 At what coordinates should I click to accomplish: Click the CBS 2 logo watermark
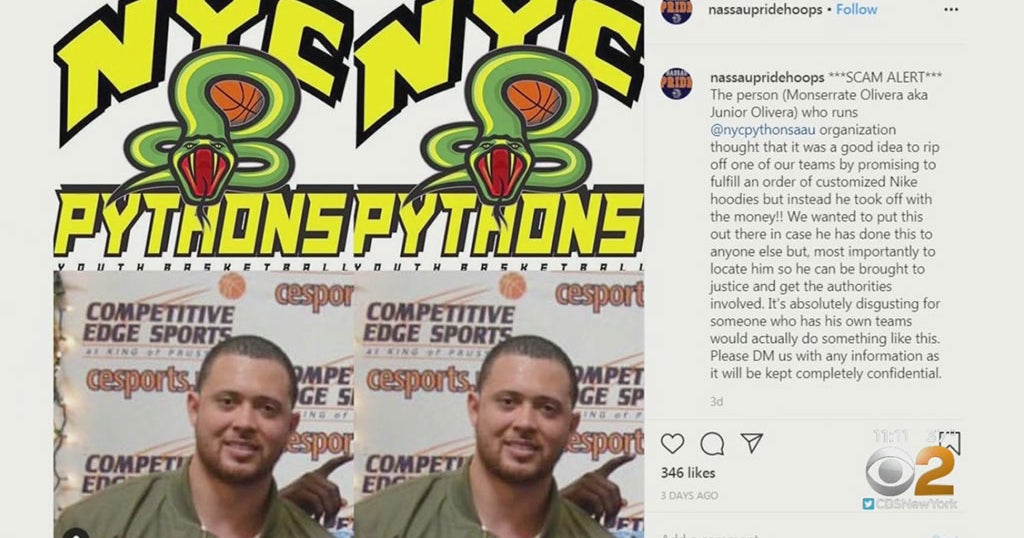[910, 471]
